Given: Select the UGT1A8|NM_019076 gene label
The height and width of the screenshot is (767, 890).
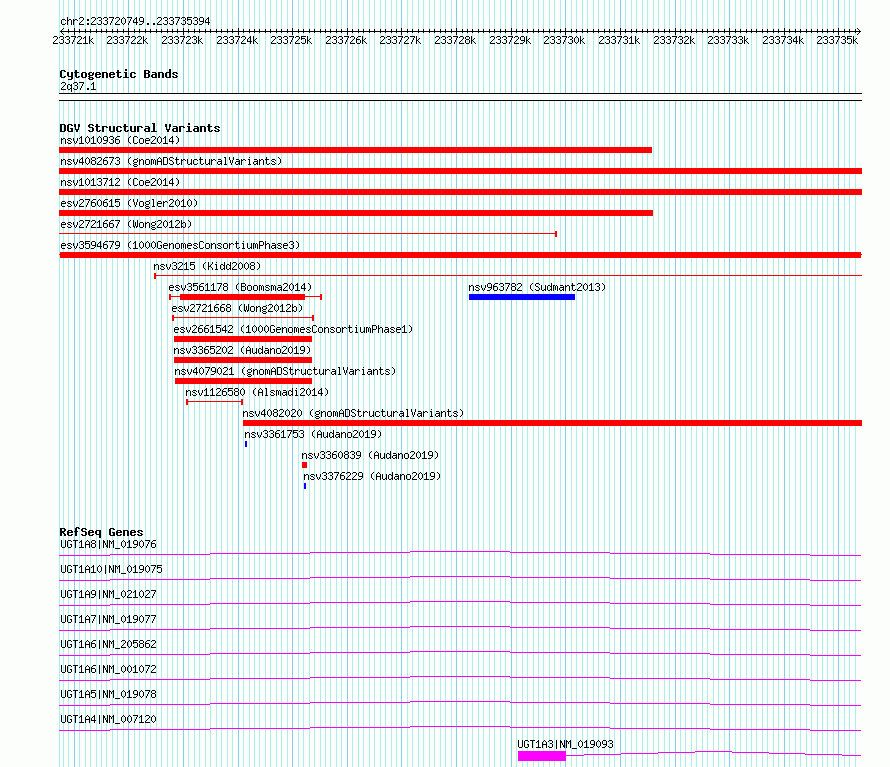Looking at the screenshot, I should click(108, 544).
